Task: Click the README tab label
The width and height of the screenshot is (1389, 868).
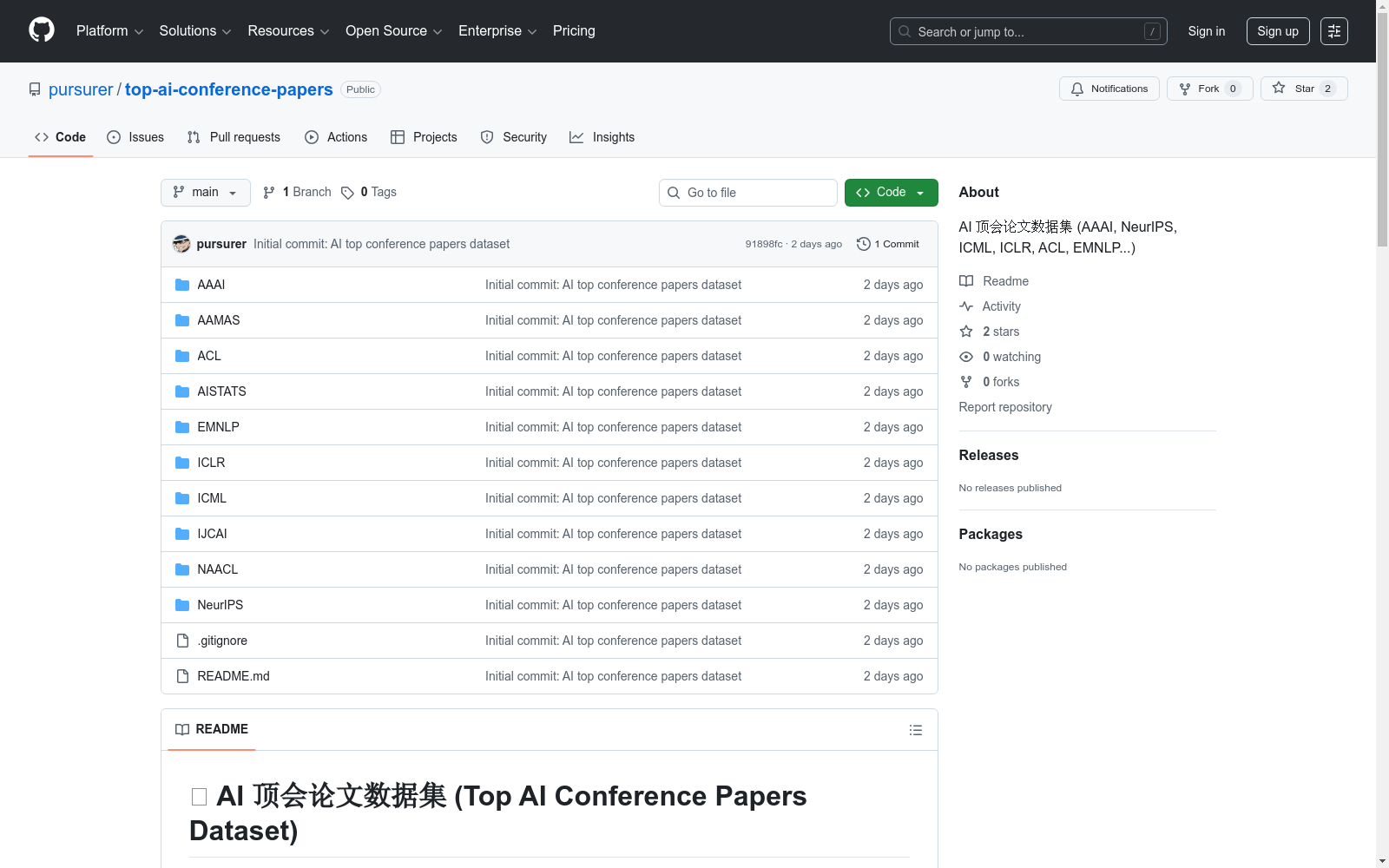Action: coord(212,729)
